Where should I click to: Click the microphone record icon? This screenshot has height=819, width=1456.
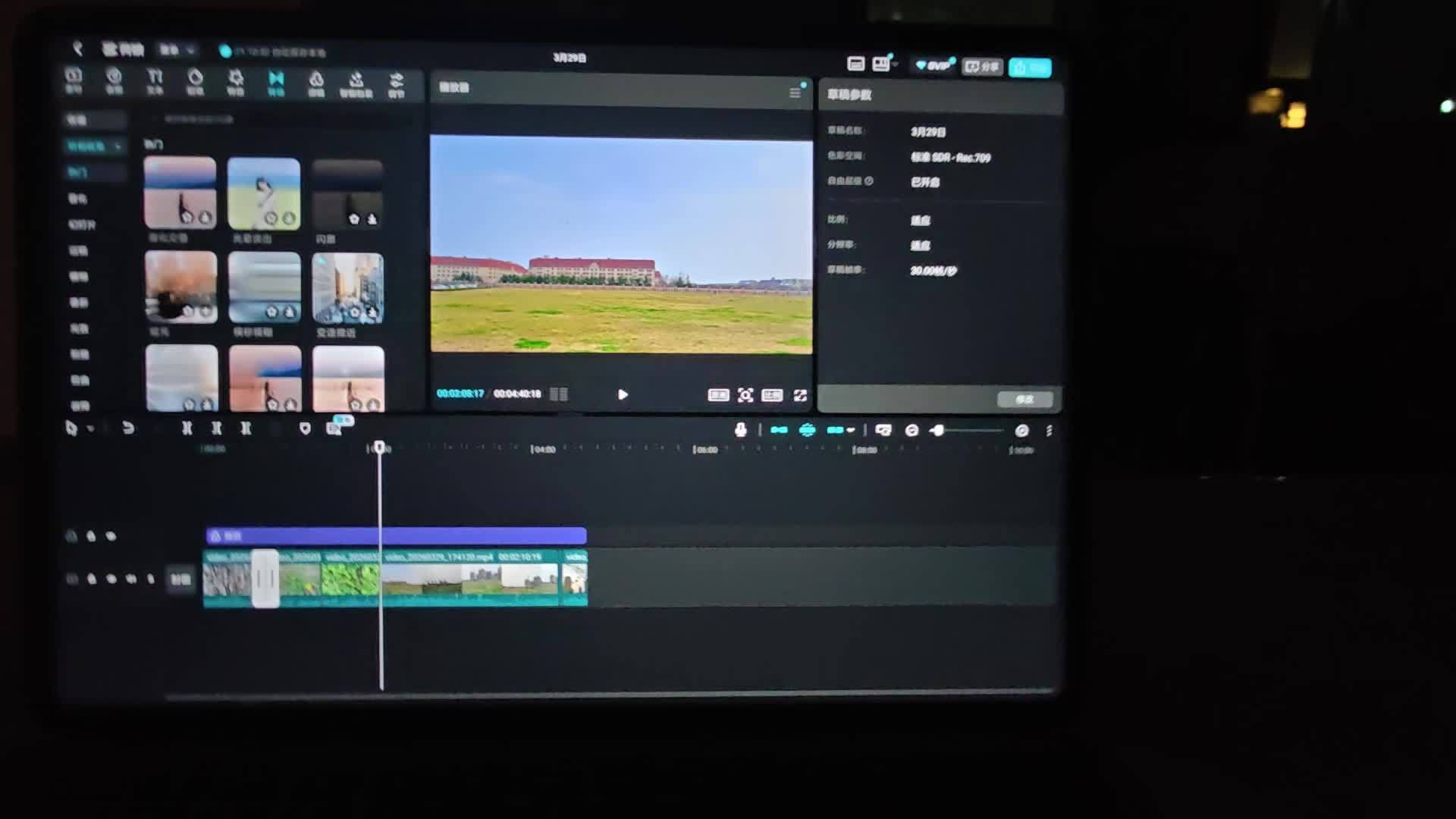coord(741,430)
